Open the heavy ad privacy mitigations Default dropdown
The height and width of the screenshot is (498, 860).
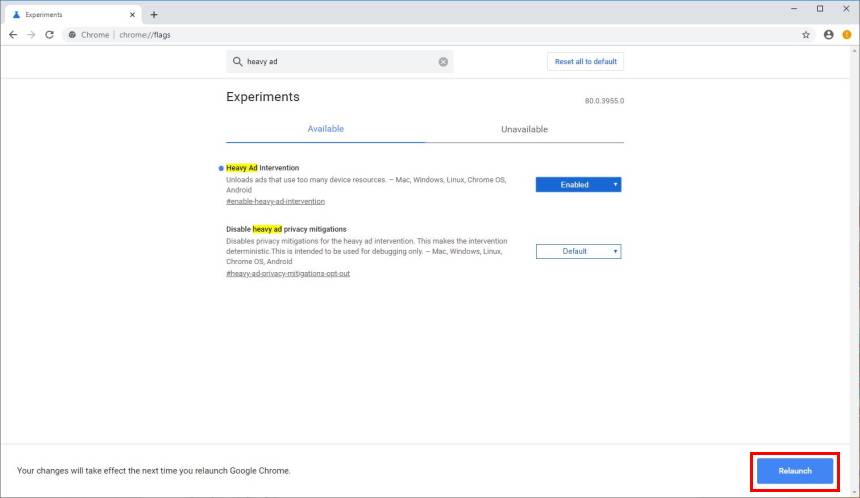click(x=578, y=251)
